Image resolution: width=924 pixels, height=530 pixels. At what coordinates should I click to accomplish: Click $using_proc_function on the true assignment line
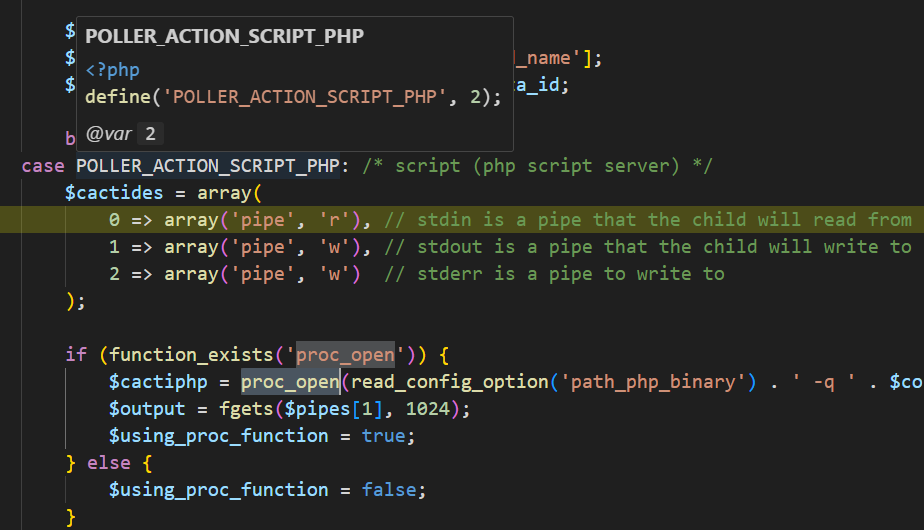[x=219, y=436]
